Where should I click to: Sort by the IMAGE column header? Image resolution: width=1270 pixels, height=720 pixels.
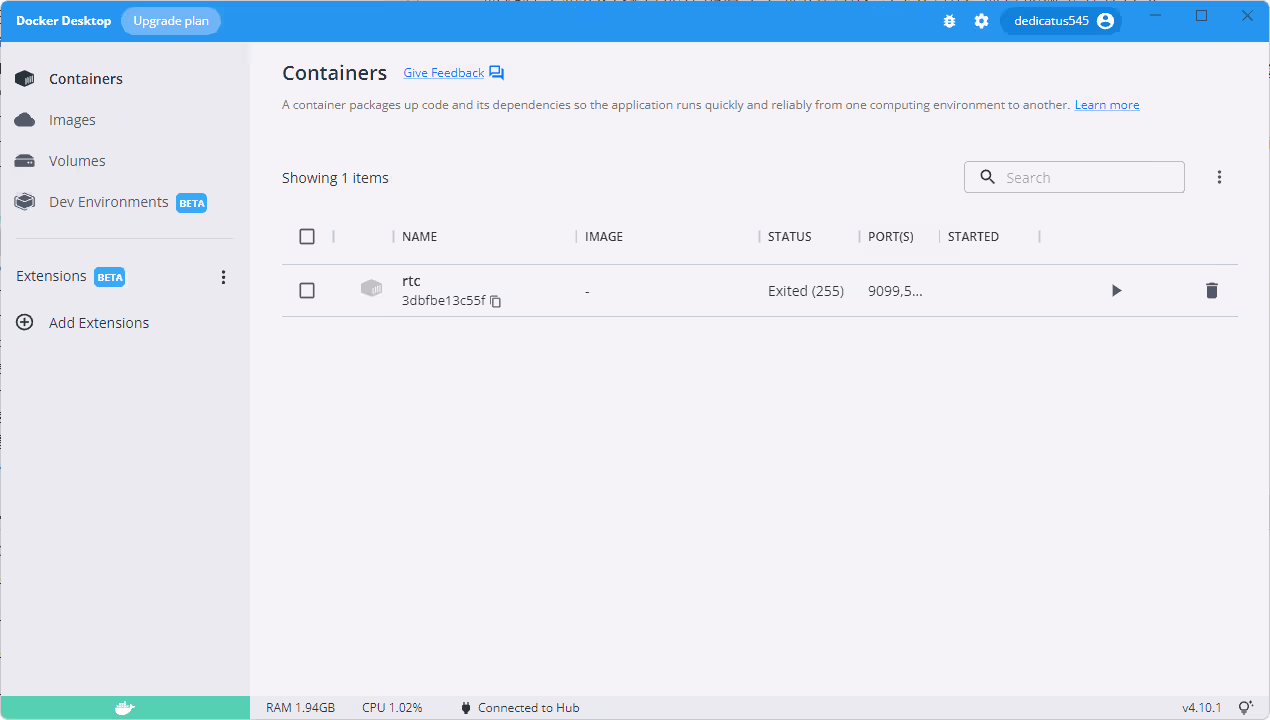tap(604, 237)
